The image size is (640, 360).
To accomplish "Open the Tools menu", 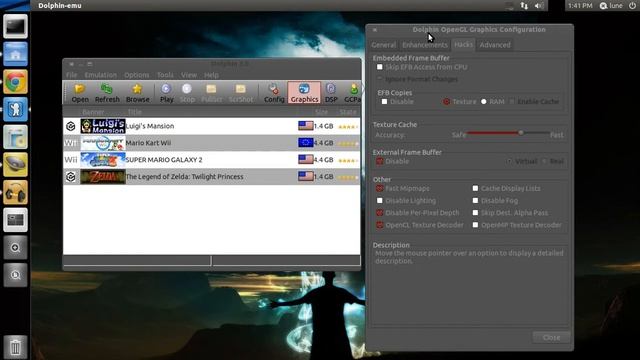I will coord(165,75).
